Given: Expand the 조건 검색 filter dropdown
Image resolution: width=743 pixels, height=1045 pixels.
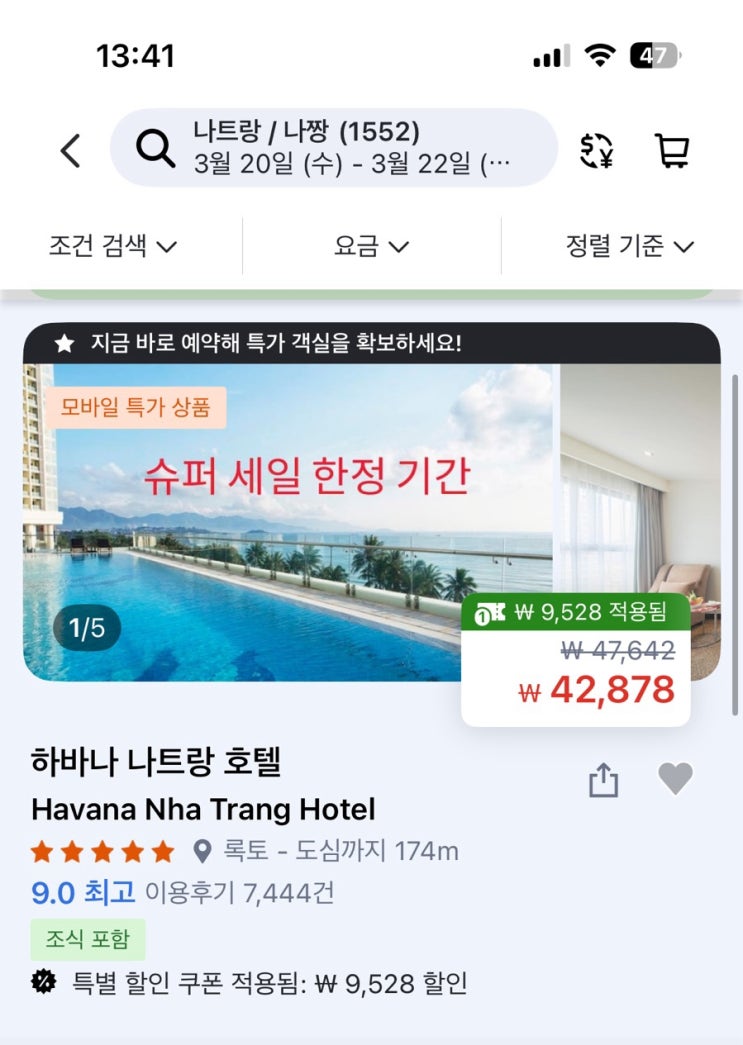Looking at the screenshot, I should [x=113, y=246].
